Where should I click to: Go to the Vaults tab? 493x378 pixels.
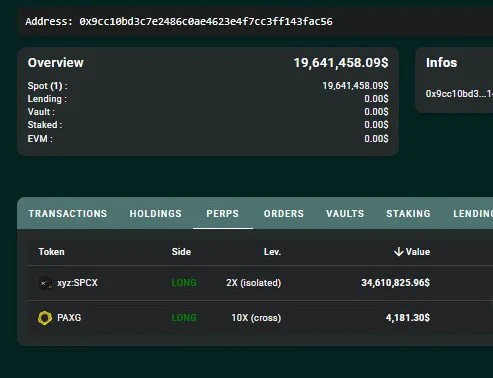tap(345, 214)
